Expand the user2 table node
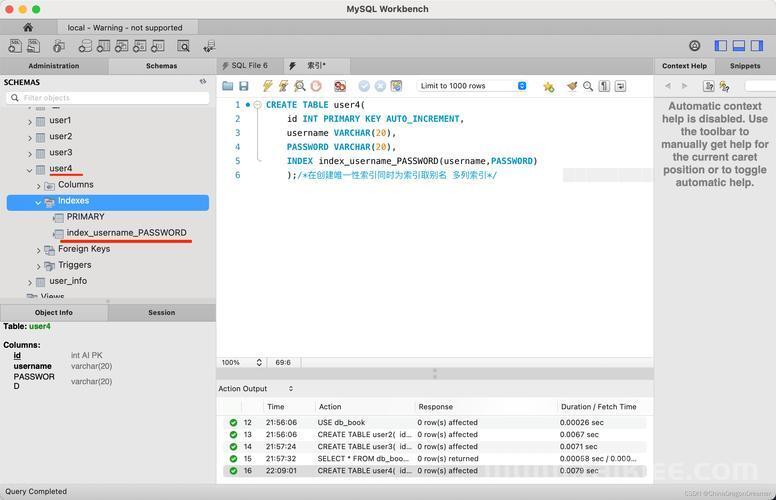Image resolution: width=776 pixels, height=500 pixels. [x=30, y=138]
